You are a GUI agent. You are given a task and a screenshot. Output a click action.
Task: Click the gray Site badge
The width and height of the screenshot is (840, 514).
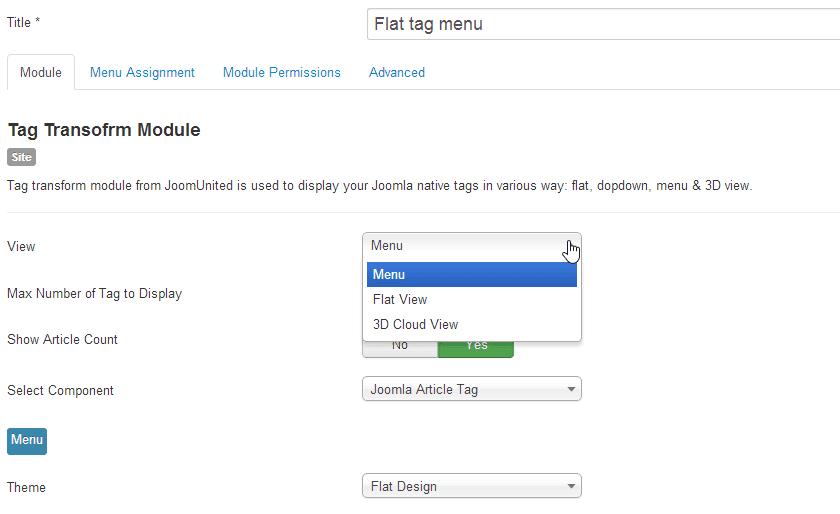point(21,157)
